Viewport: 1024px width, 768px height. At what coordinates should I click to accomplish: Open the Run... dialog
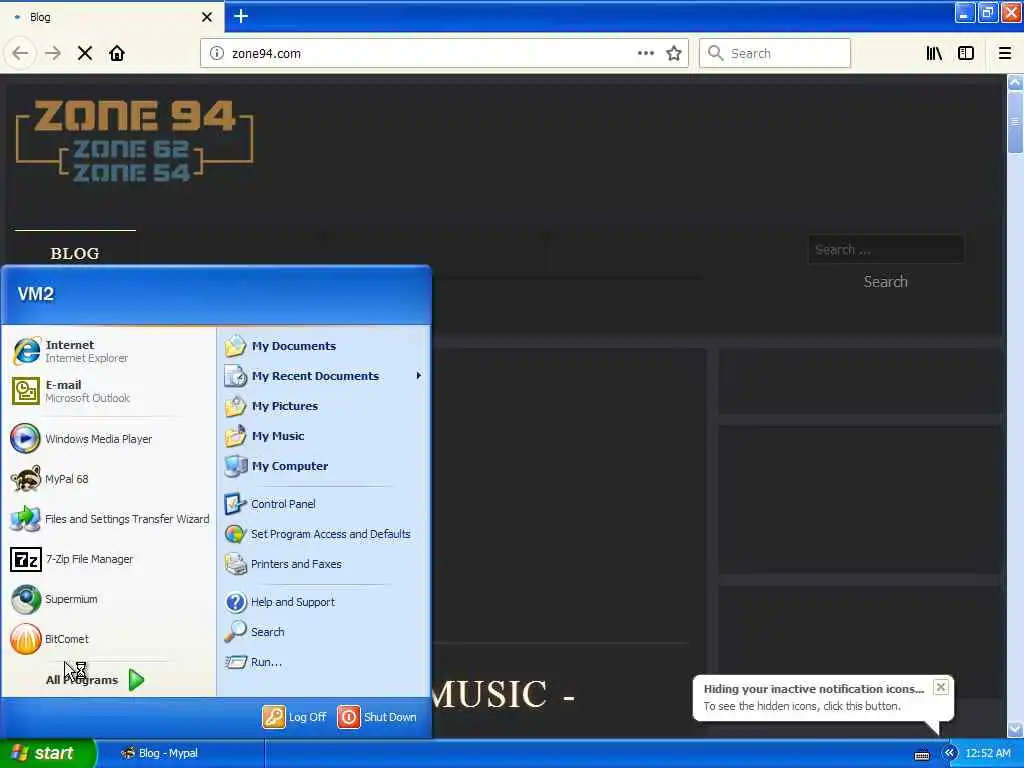[253, 662]
